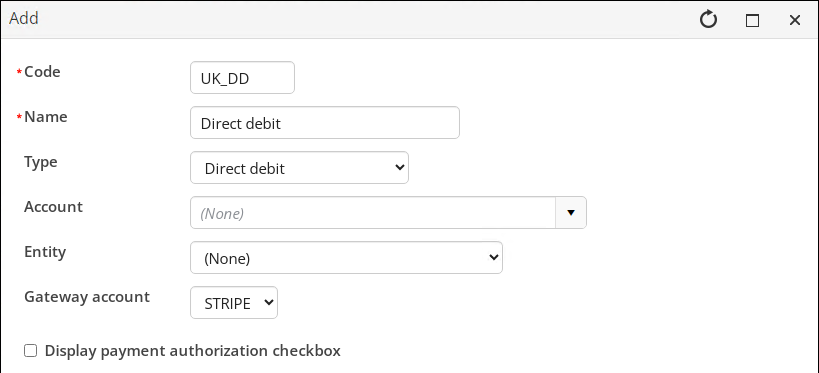
Task: Click the refresh icon in the dialog header
Action: 708,20
